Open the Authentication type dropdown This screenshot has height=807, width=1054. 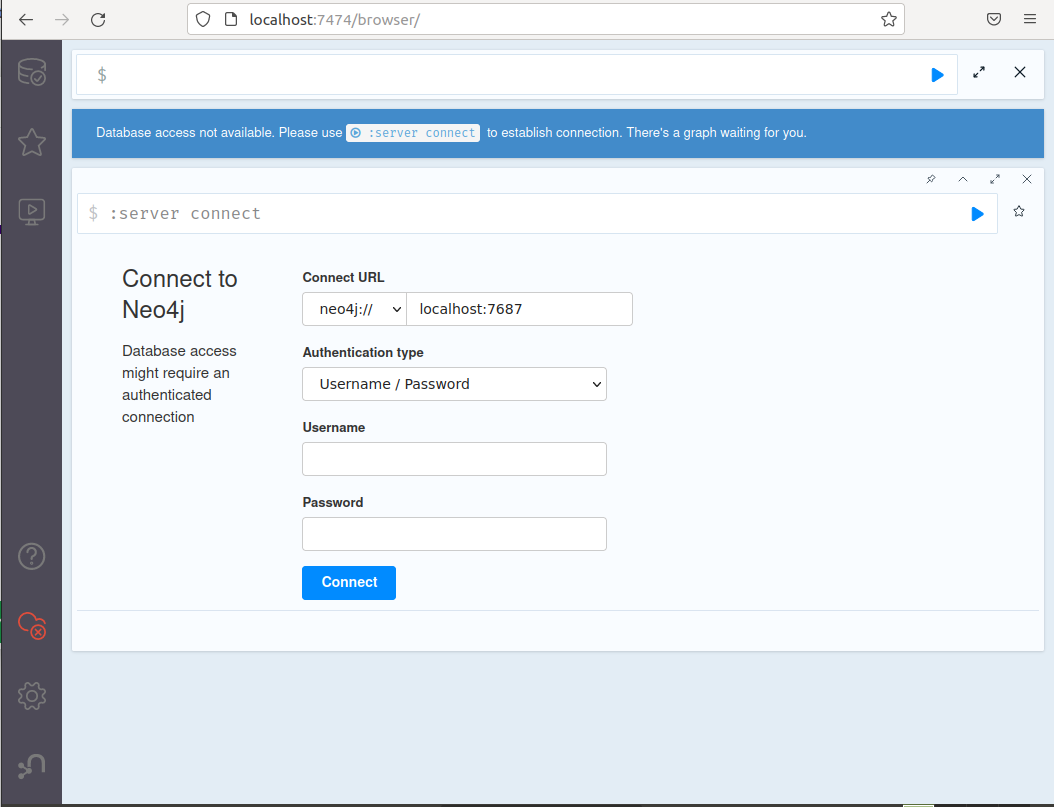point(454,384)
